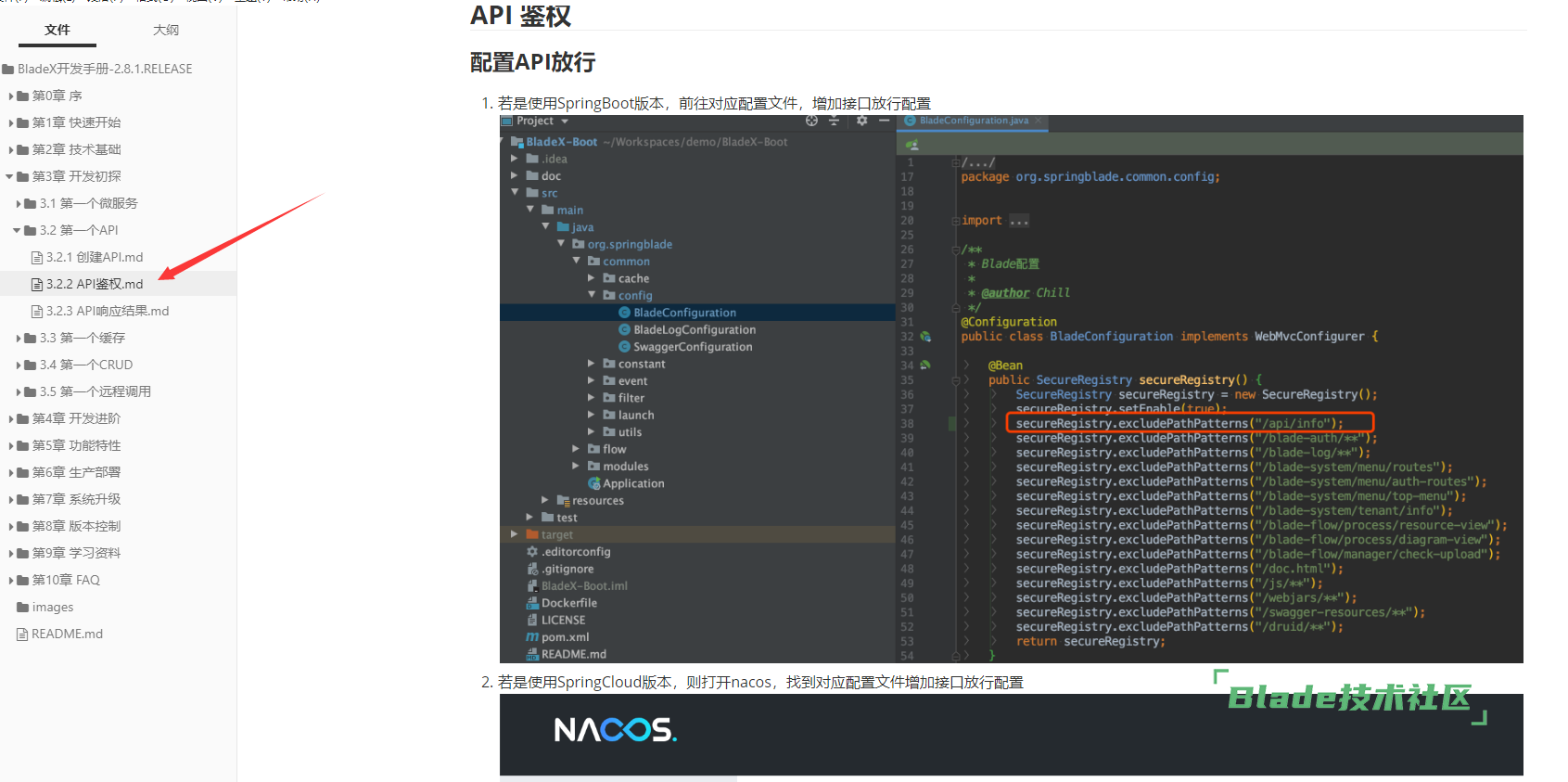
Task: Click the 3.4 第一个CRUD folder icon
Action: (31, 365)
